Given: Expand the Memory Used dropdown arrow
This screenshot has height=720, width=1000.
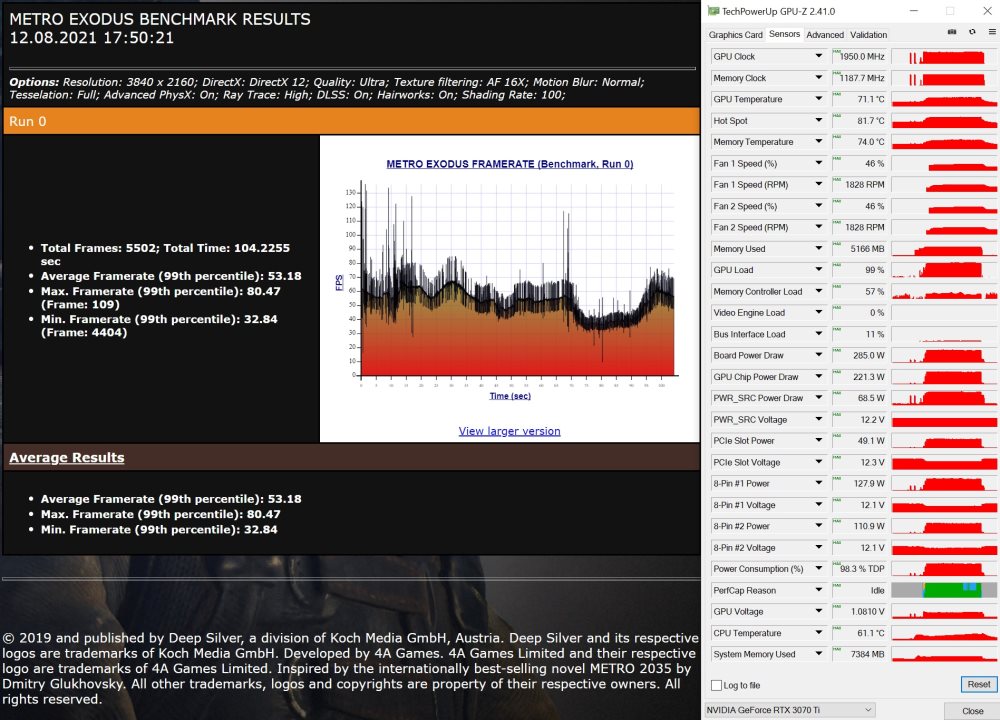Looking at the screenshot, I should [x=818, y=249].
